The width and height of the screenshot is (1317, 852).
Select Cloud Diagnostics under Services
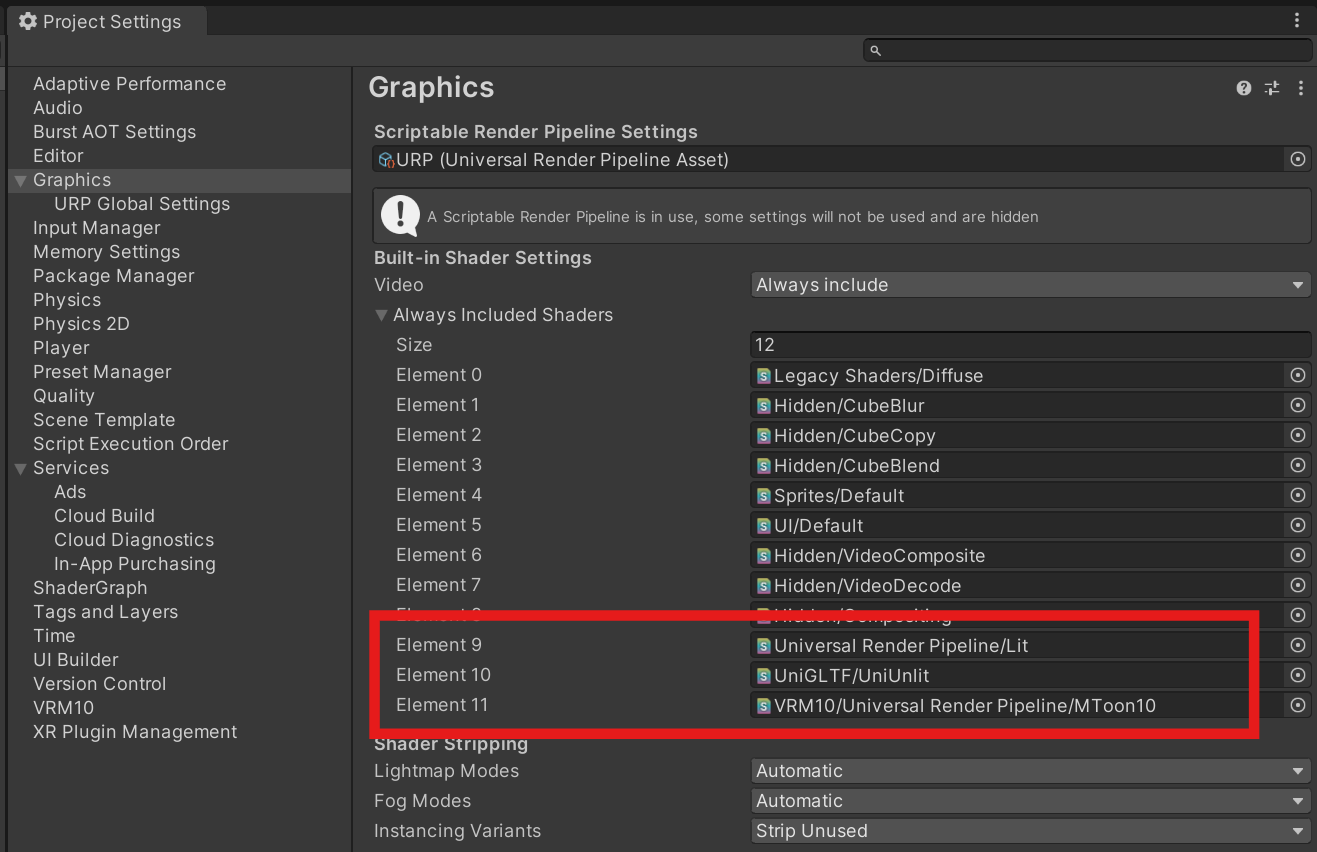134,540
